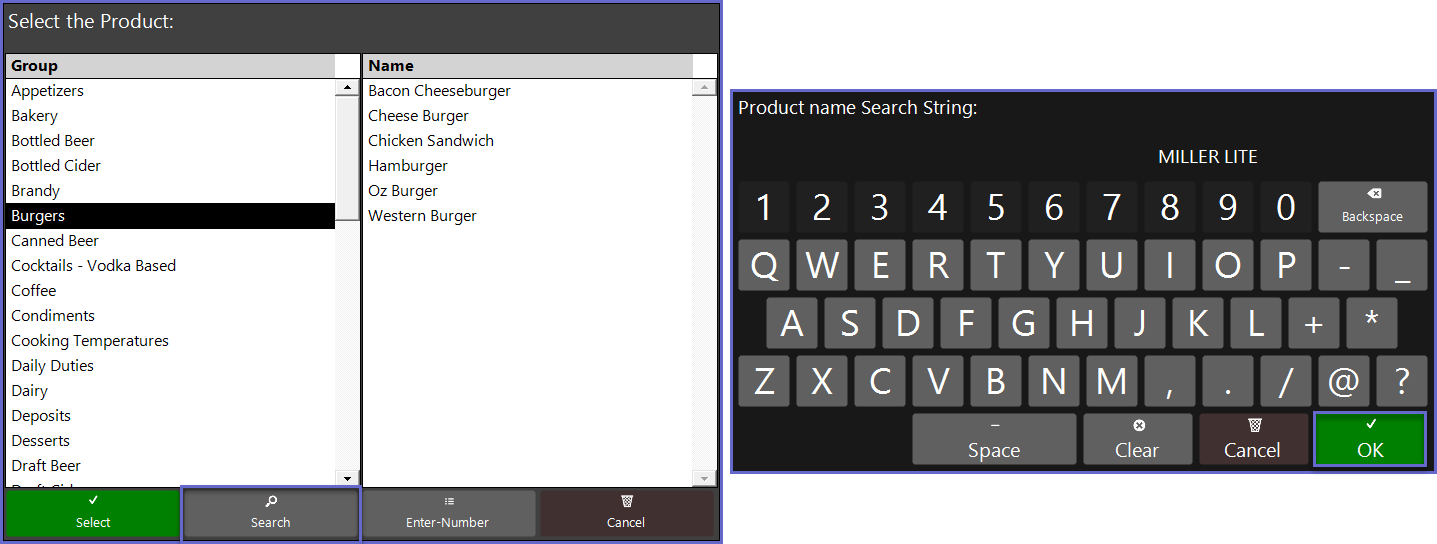Image resolution: width=1437 pixels, height=544 pixels.
Task: Click the Group column header
Action: point(170,66)
